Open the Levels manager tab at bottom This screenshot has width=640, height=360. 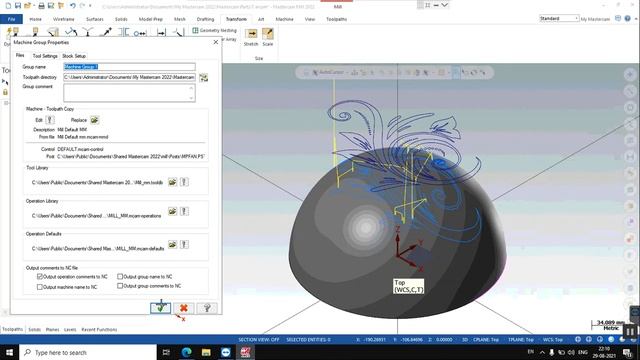click(x=70, y=329)
